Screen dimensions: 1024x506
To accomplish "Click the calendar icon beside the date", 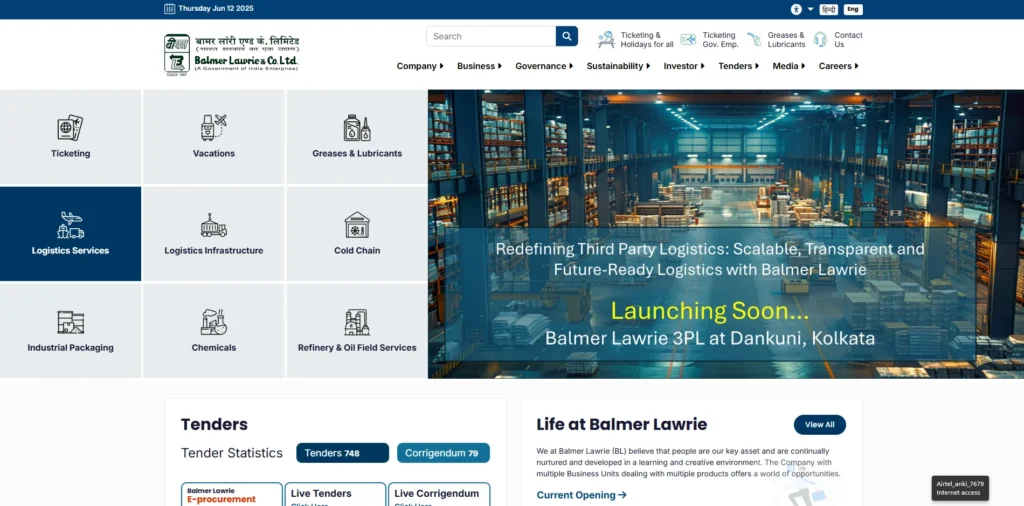I will coord(169,8).
